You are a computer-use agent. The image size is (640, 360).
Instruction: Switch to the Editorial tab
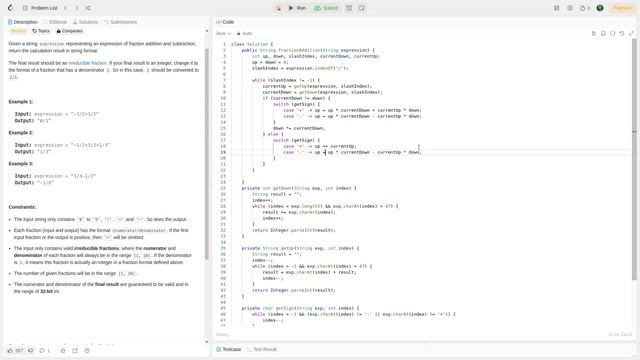[x=55, y=22]
